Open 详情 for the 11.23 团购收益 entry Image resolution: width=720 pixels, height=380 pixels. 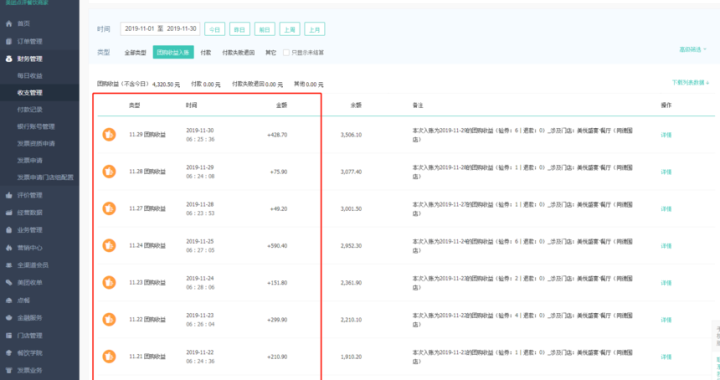[x=666, y=283]
